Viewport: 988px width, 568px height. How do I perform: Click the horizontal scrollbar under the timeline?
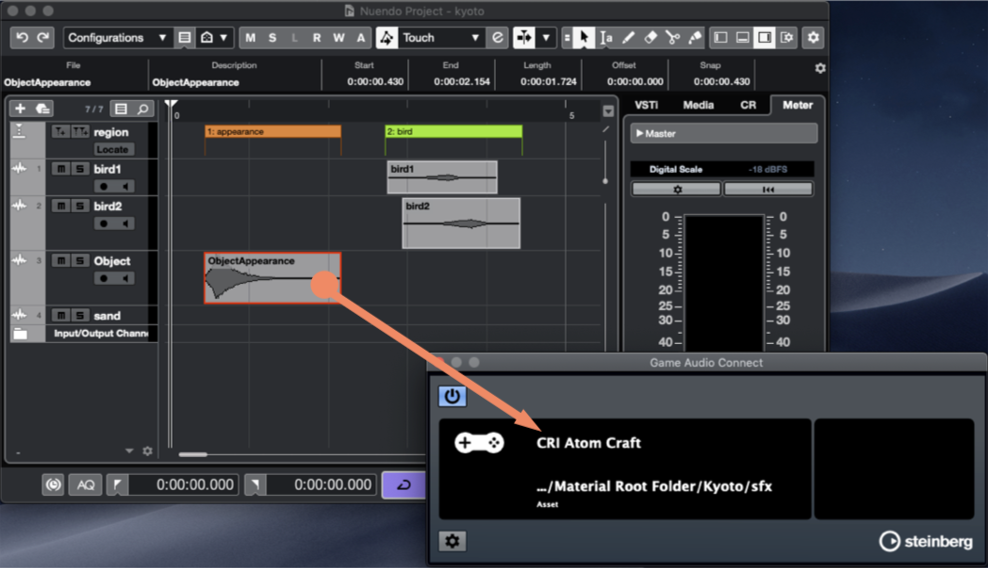click(193, 454)
